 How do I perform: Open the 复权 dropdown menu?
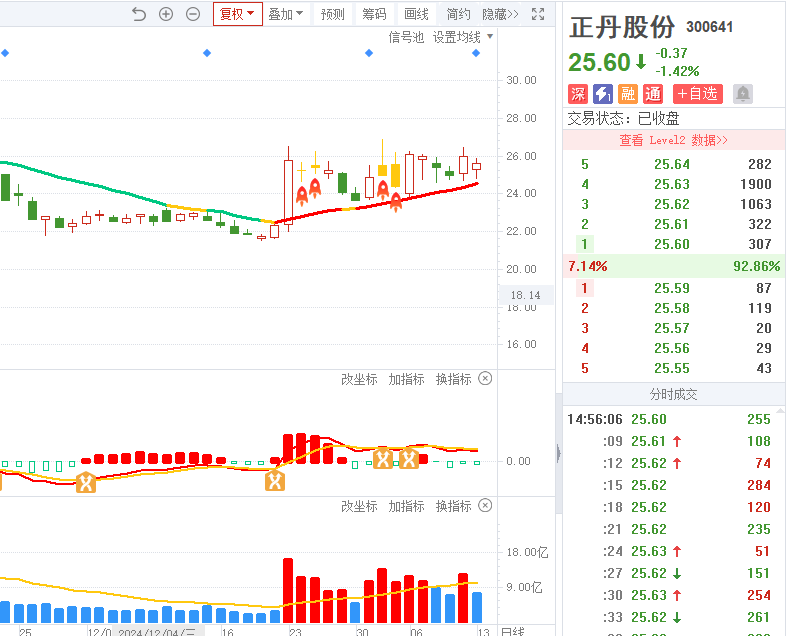238,14
